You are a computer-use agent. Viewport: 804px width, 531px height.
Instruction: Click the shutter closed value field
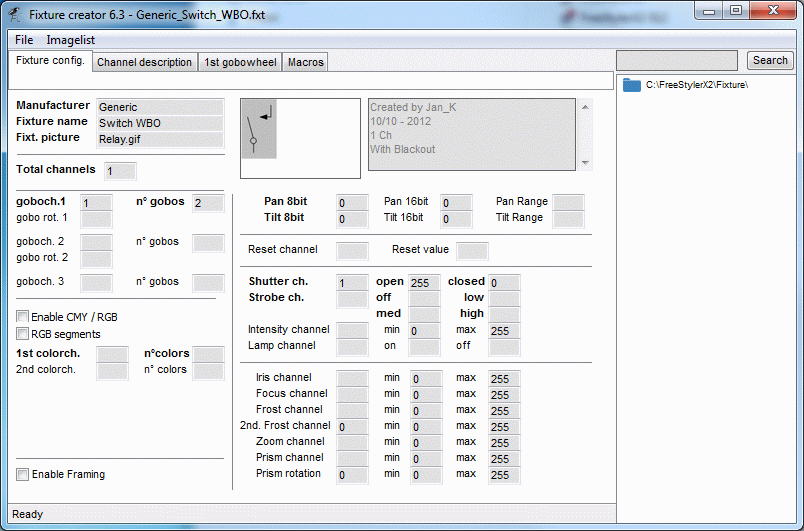[505, 283]
